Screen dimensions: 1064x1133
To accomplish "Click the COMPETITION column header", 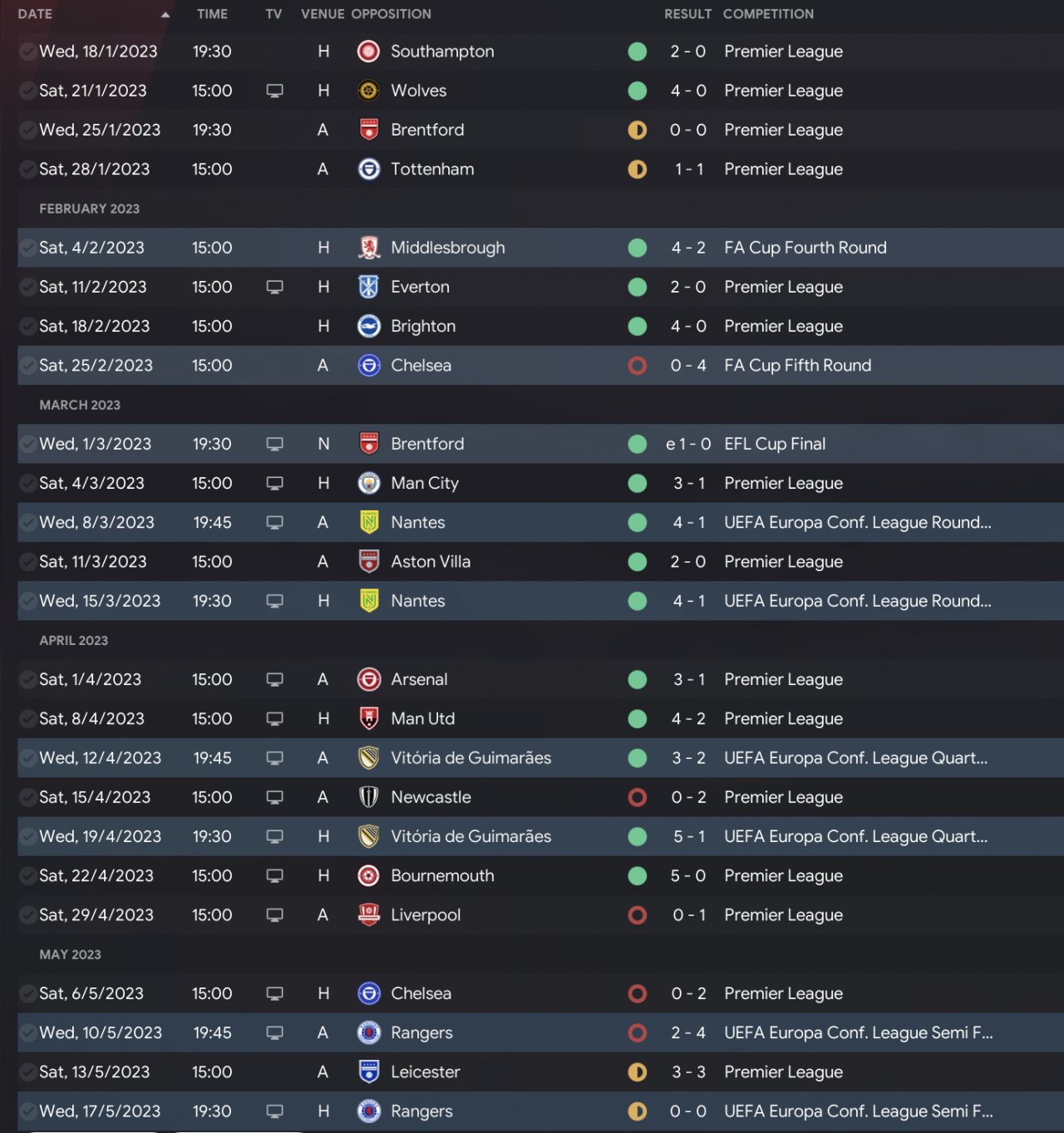I will 768,14.
